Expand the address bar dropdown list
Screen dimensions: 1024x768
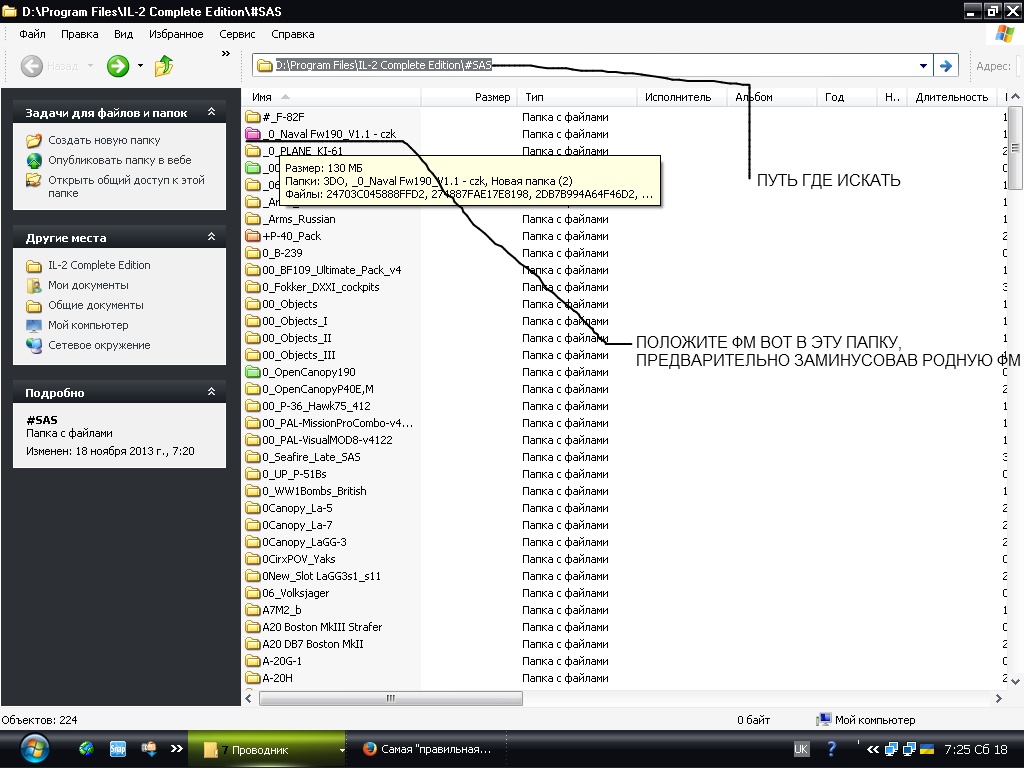coord(923,65)
